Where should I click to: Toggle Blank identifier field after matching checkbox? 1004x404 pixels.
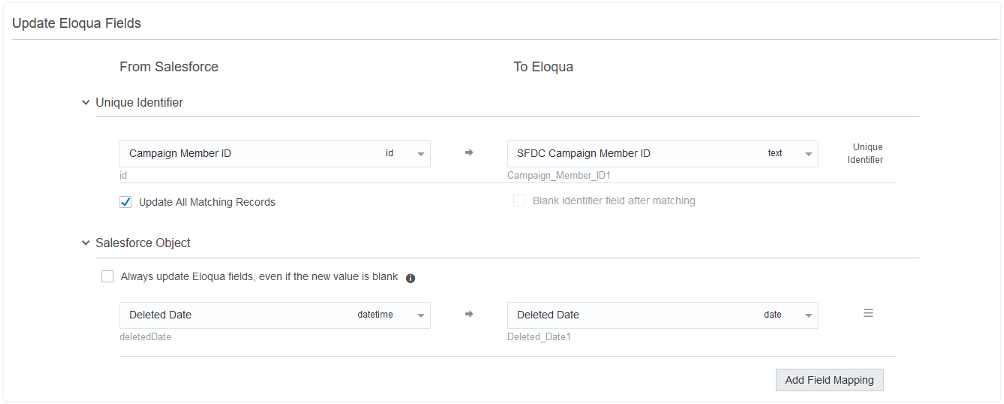[x=519, y=201]
